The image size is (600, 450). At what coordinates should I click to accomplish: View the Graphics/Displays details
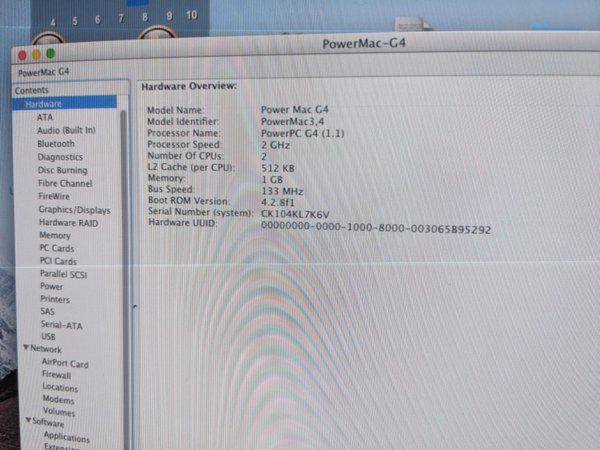74,210
